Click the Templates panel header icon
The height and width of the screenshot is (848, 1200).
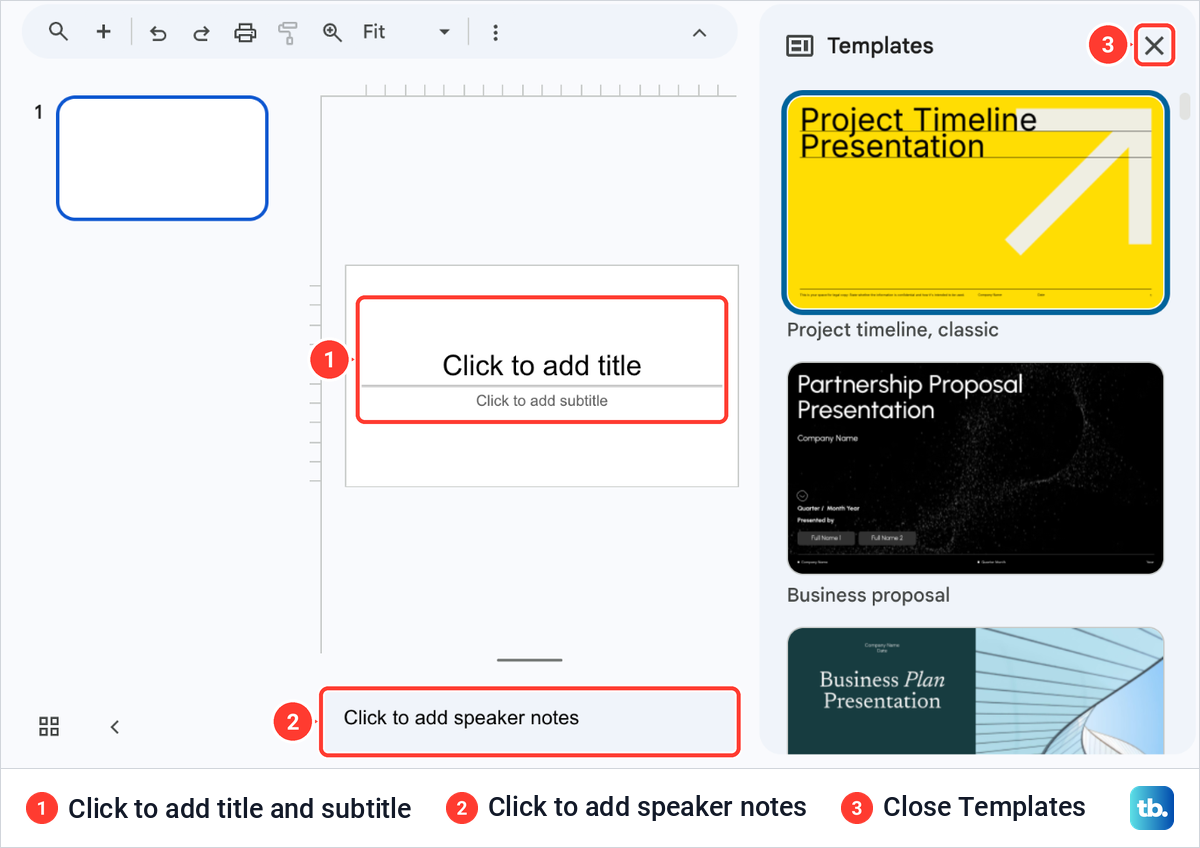(800, 46)
